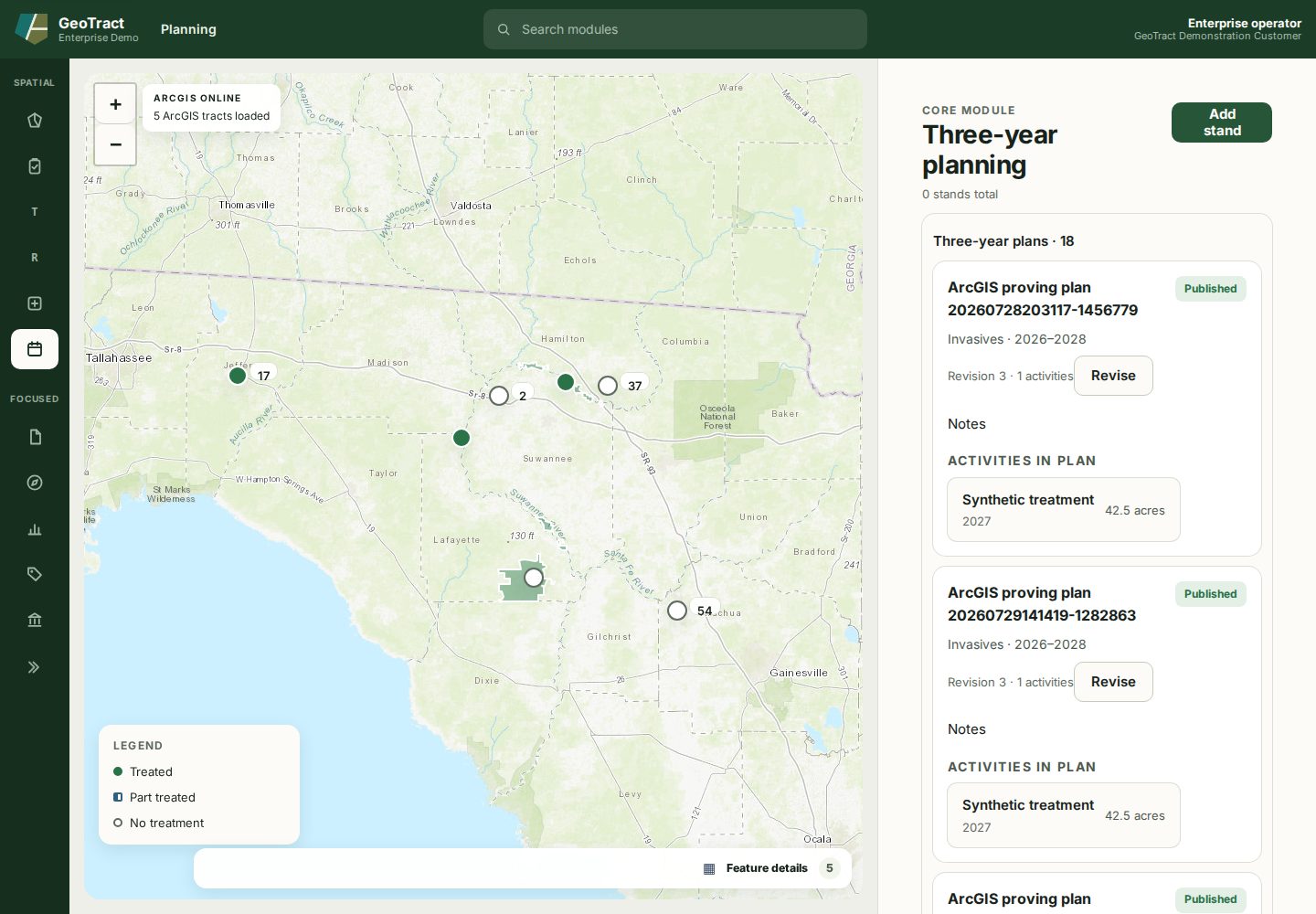This screenshot has height=914, width=1316.
Task: Click the GeoTract logo icon
Action: tap(31, 28)
